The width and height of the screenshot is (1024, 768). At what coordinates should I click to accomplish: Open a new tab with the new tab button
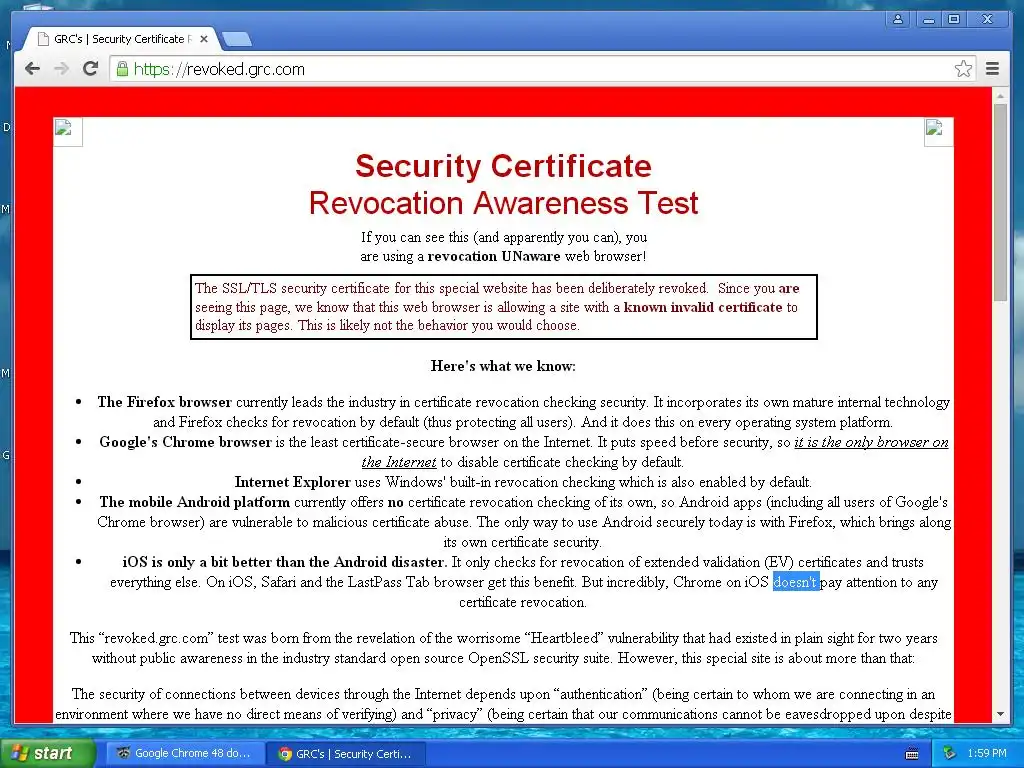[x=236, y=40]
